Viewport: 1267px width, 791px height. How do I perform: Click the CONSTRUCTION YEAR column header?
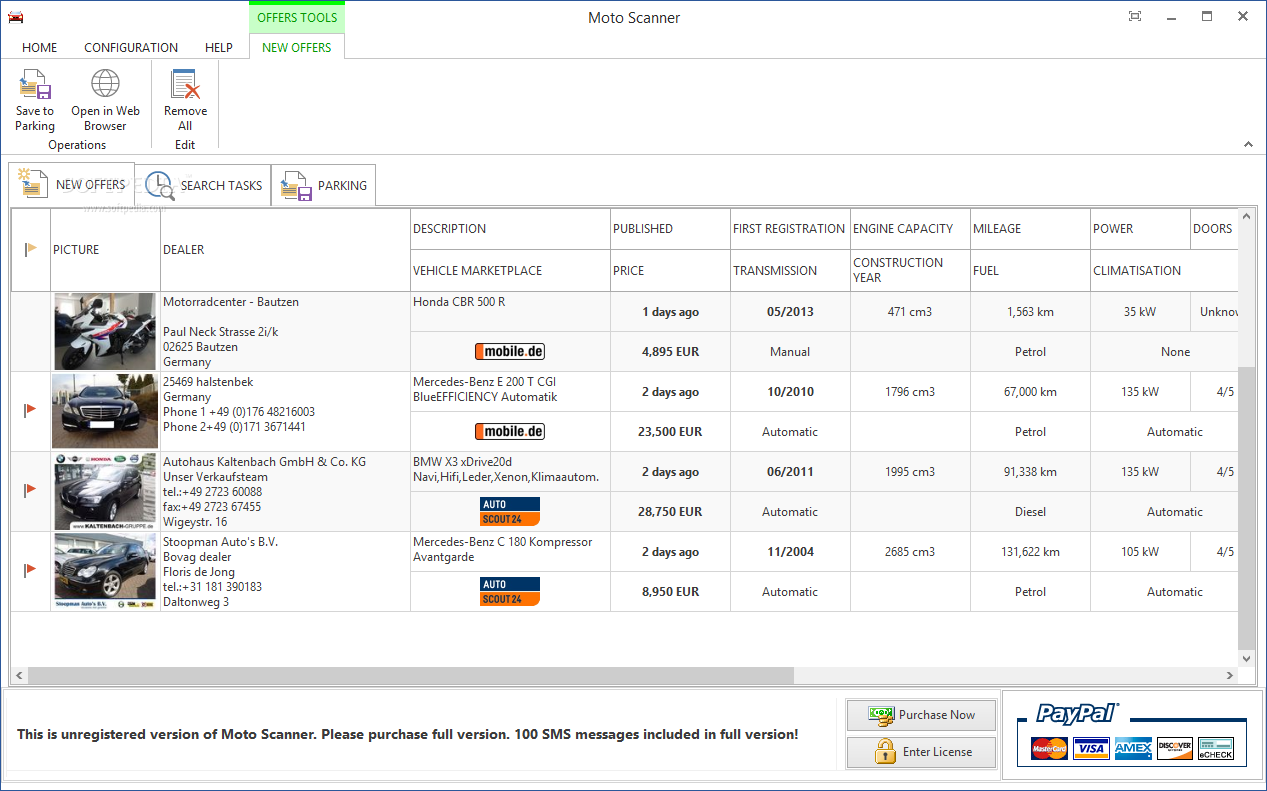(x=910, y=271)
